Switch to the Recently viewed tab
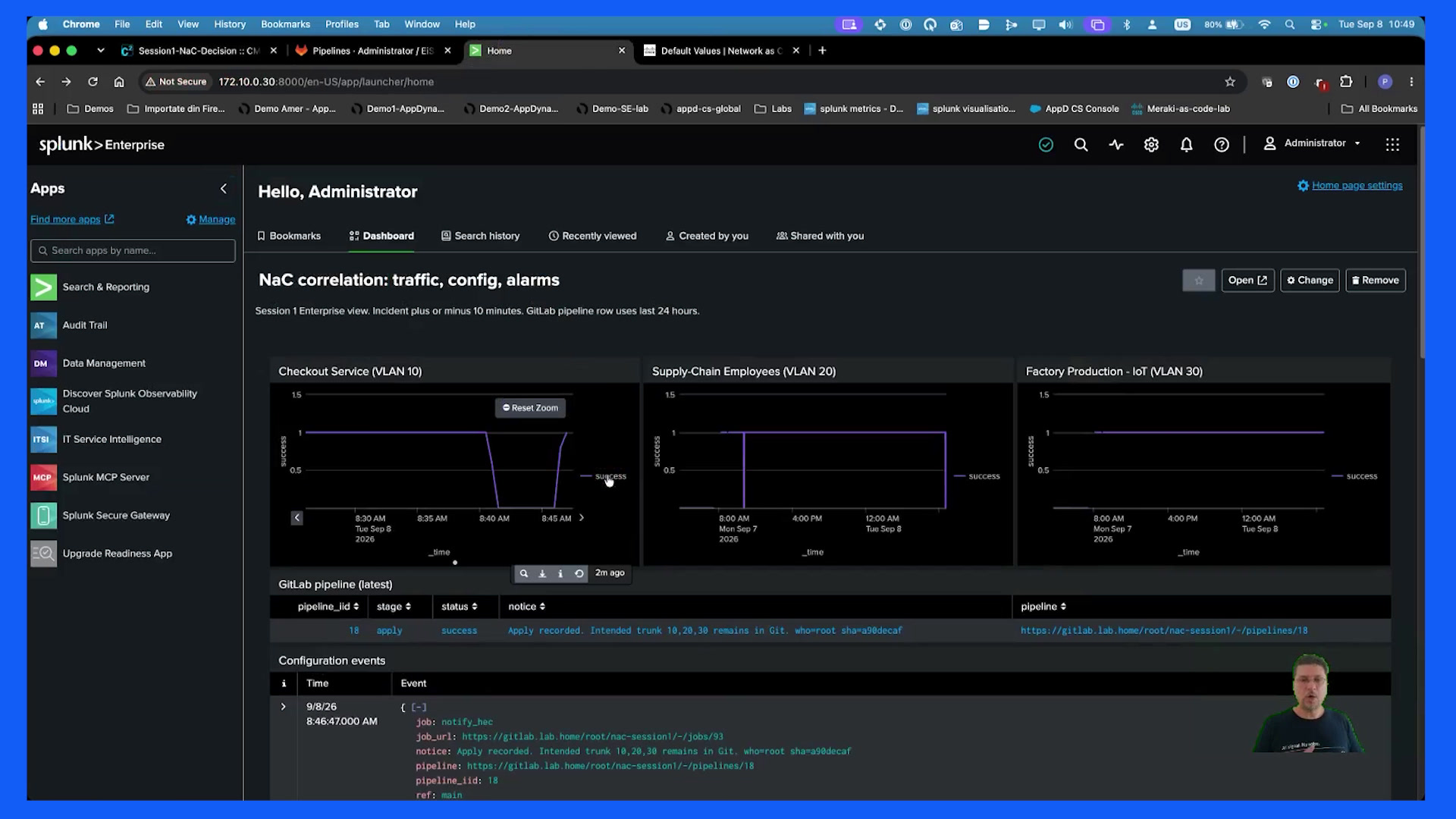 (x=592, y=236)
